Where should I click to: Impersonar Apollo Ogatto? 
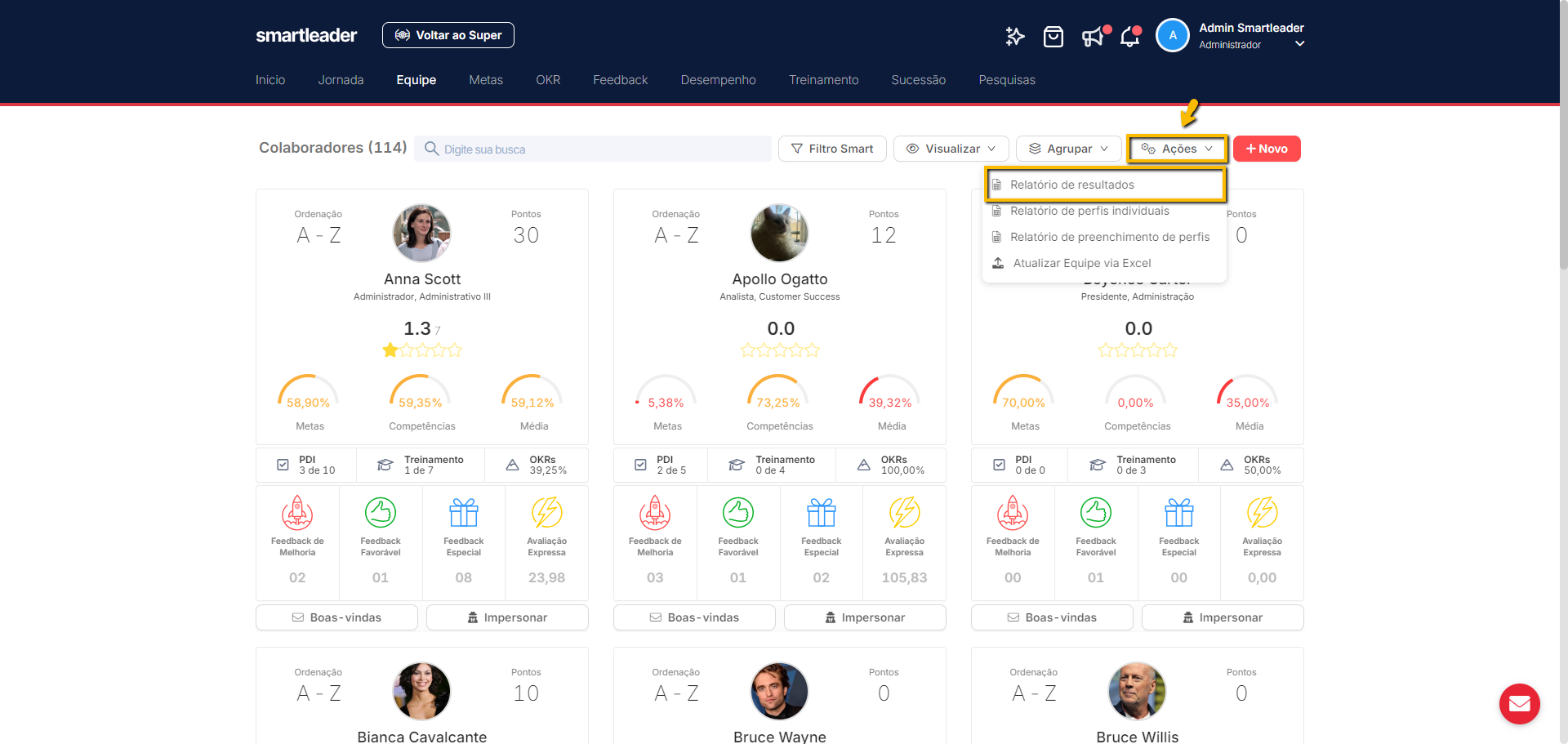(x=865, y=617)
